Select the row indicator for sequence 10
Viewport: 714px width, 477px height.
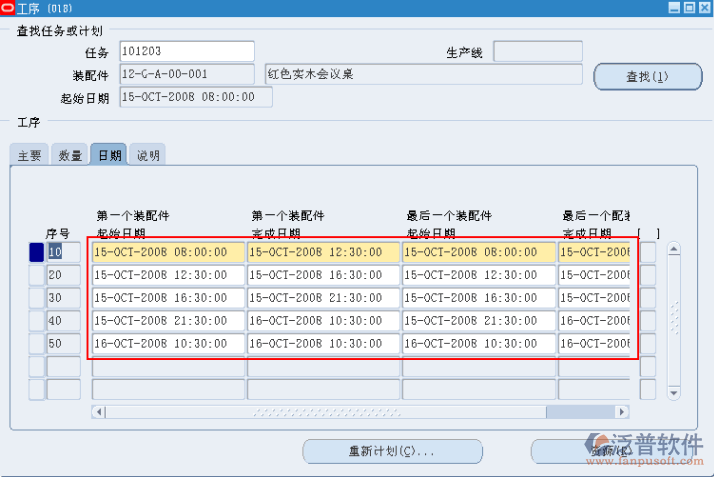pyautogui.click(x=36, y=252)
